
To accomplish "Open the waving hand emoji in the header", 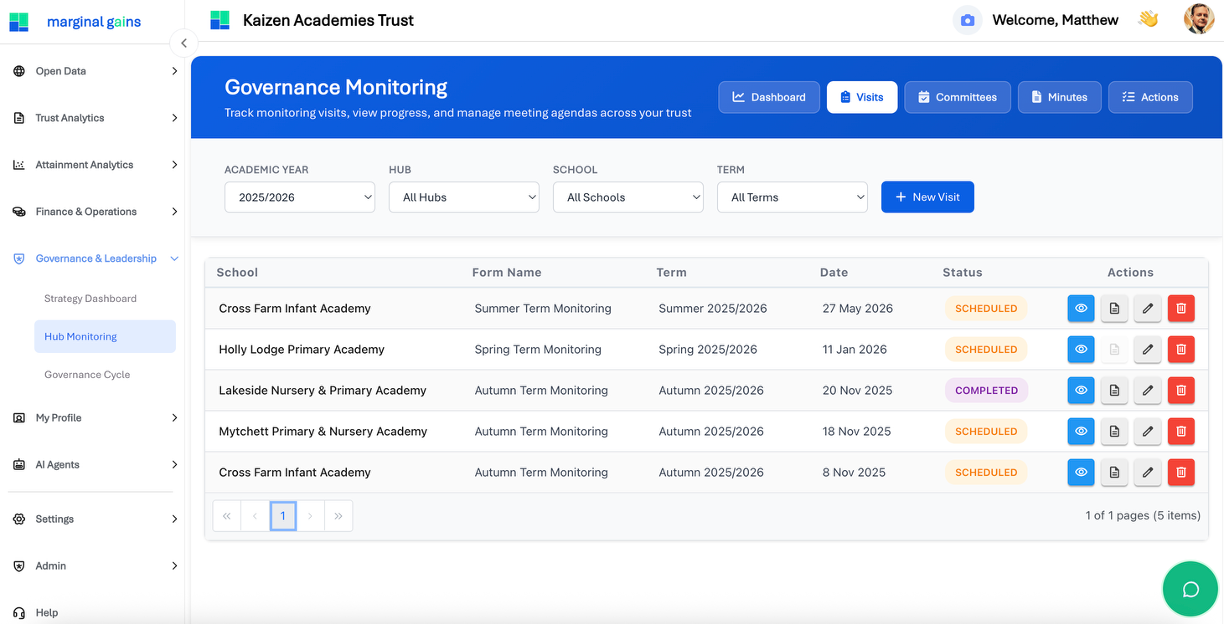I will click(x=1148, y=19).
